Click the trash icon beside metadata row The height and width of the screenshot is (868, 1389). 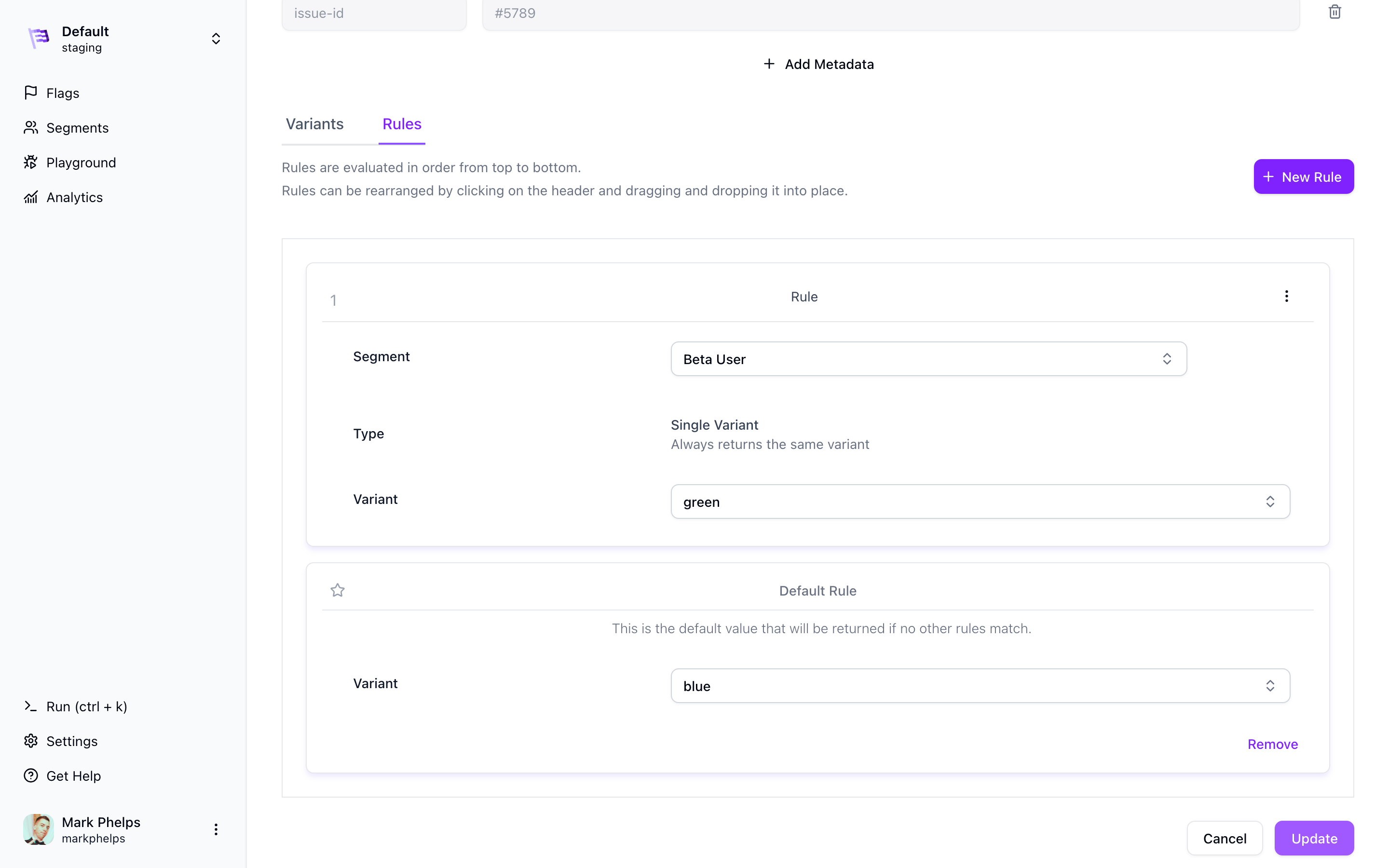1335,12
